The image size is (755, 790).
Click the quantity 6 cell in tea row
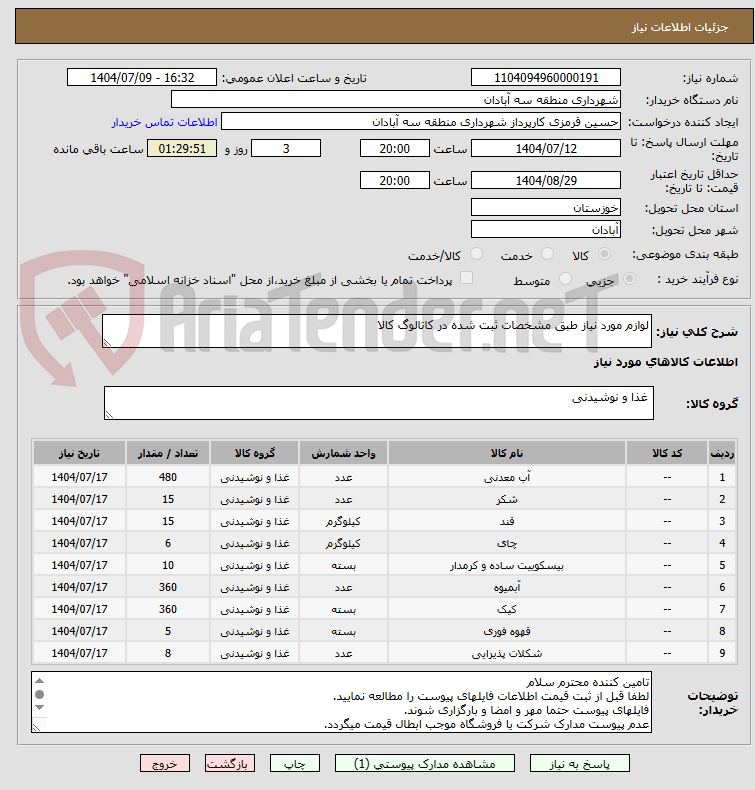[168, 543]
